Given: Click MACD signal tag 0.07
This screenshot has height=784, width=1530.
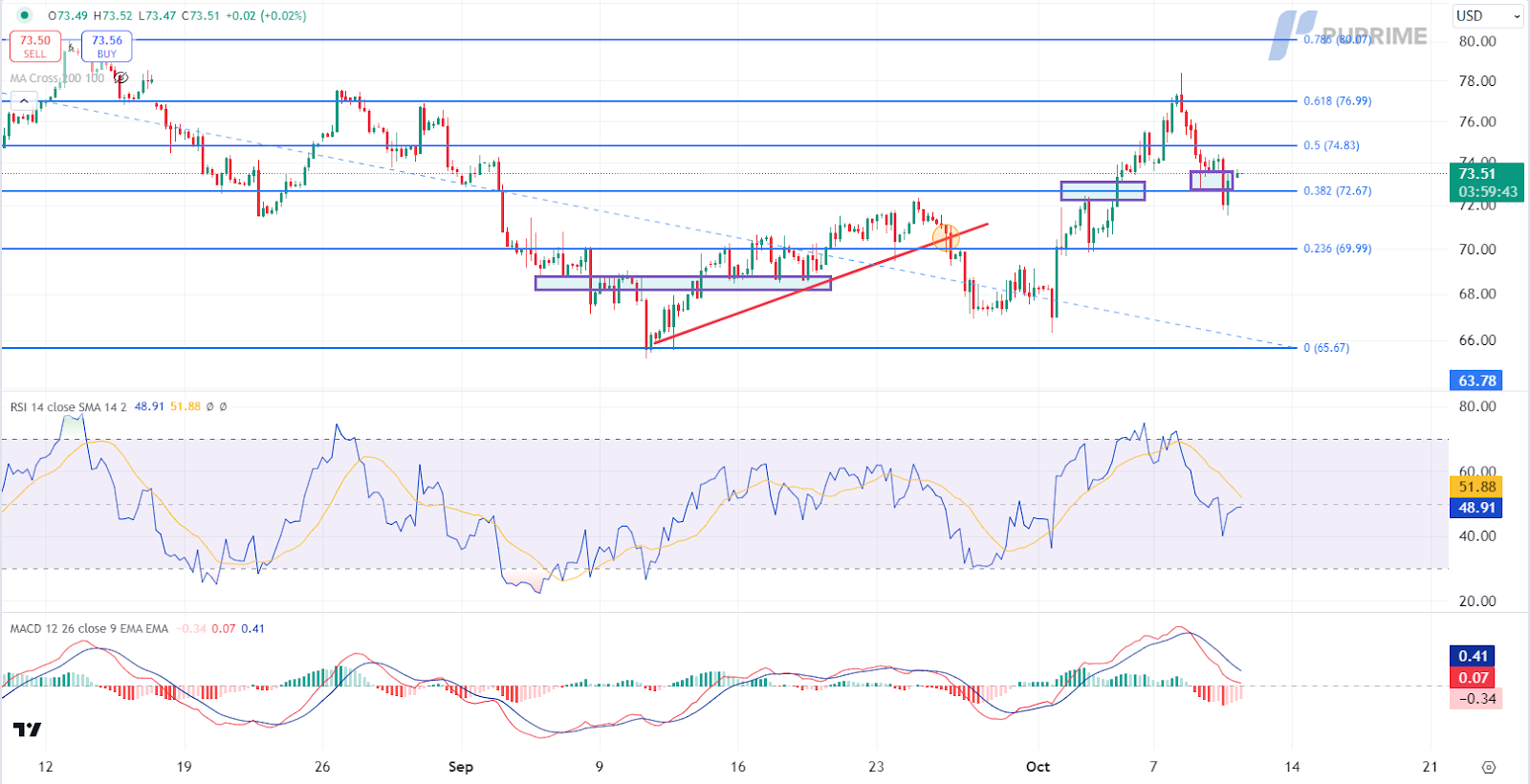Looking at the screenshot, I should point(1474,678).
